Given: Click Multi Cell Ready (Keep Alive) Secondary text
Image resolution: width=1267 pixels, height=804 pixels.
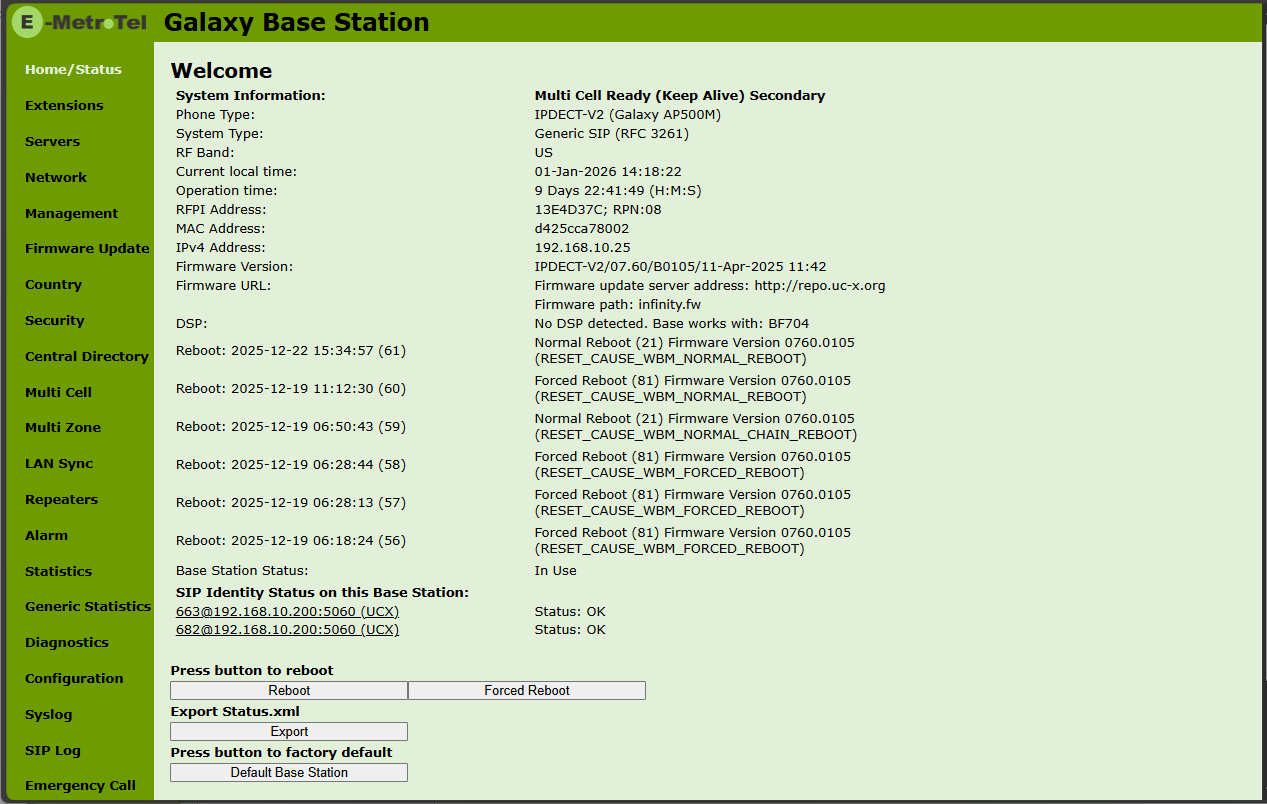Looking at the screenshot, I should click(680, 96).
